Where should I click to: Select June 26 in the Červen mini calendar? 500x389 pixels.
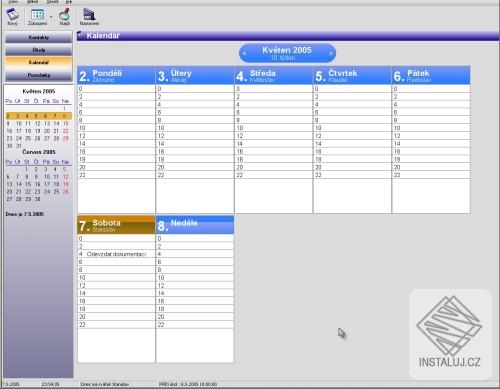(x=66, y=192)
